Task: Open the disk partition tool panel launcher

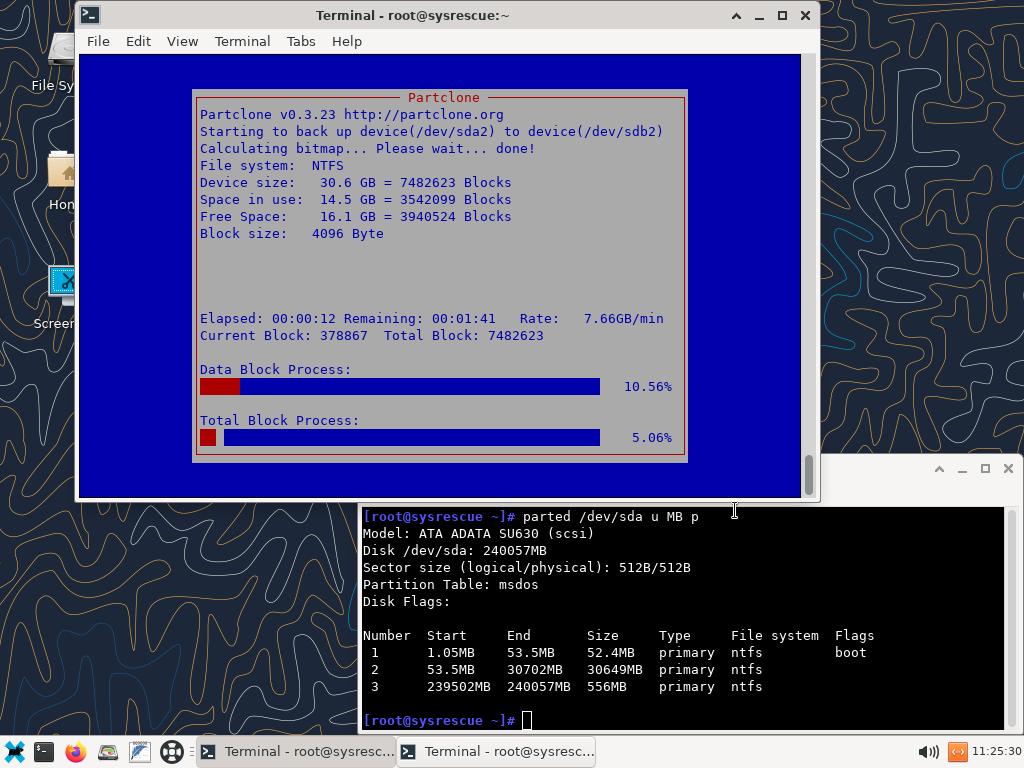Action: [x=108, y=752]
